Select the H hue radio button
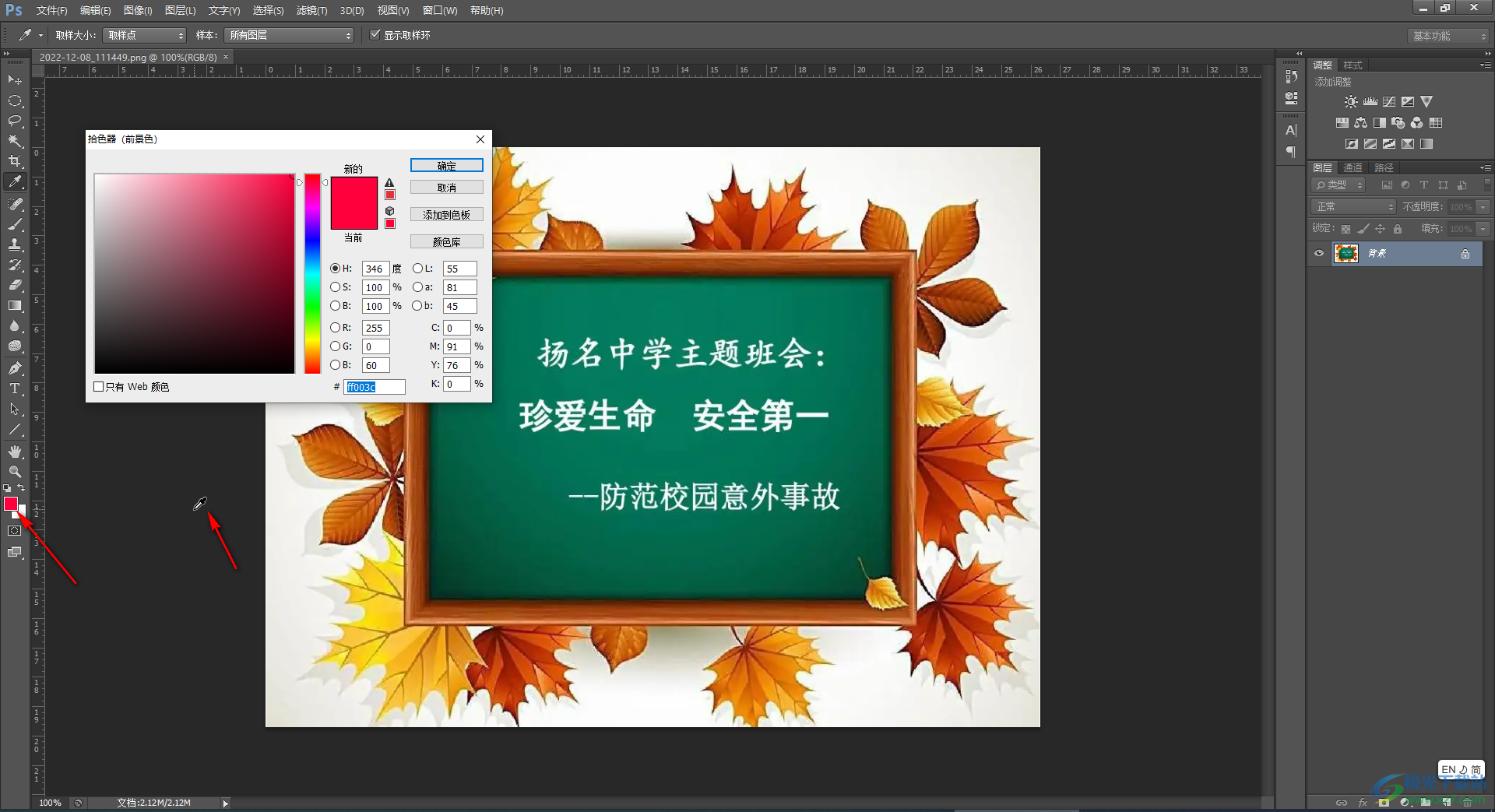The image size is (1495, 812). click(x=335, y=269)
